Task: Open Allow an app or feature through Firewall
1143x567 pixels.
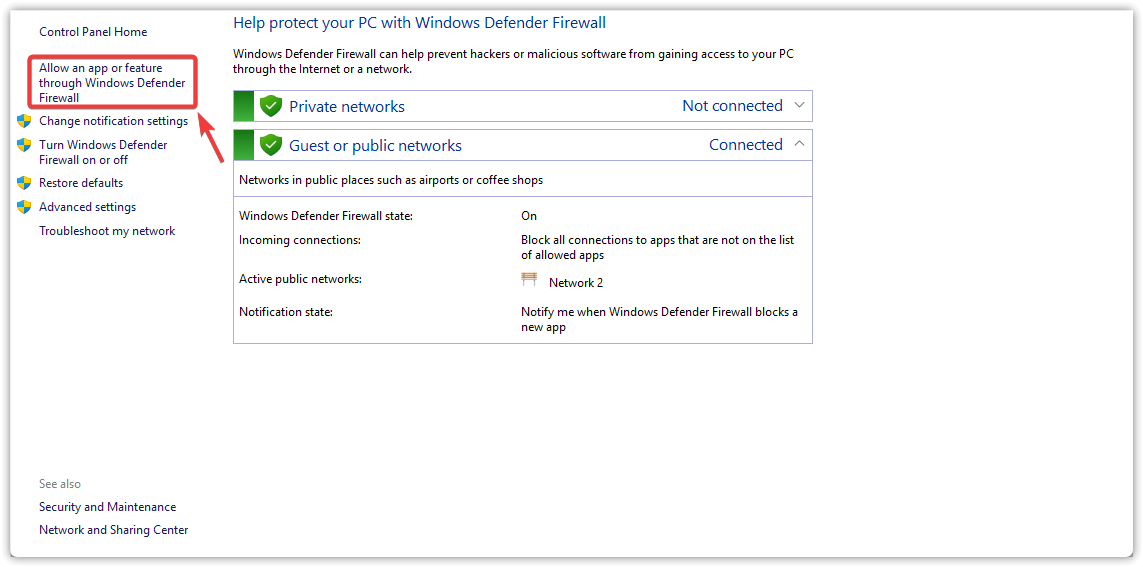Action: point(111,83)
